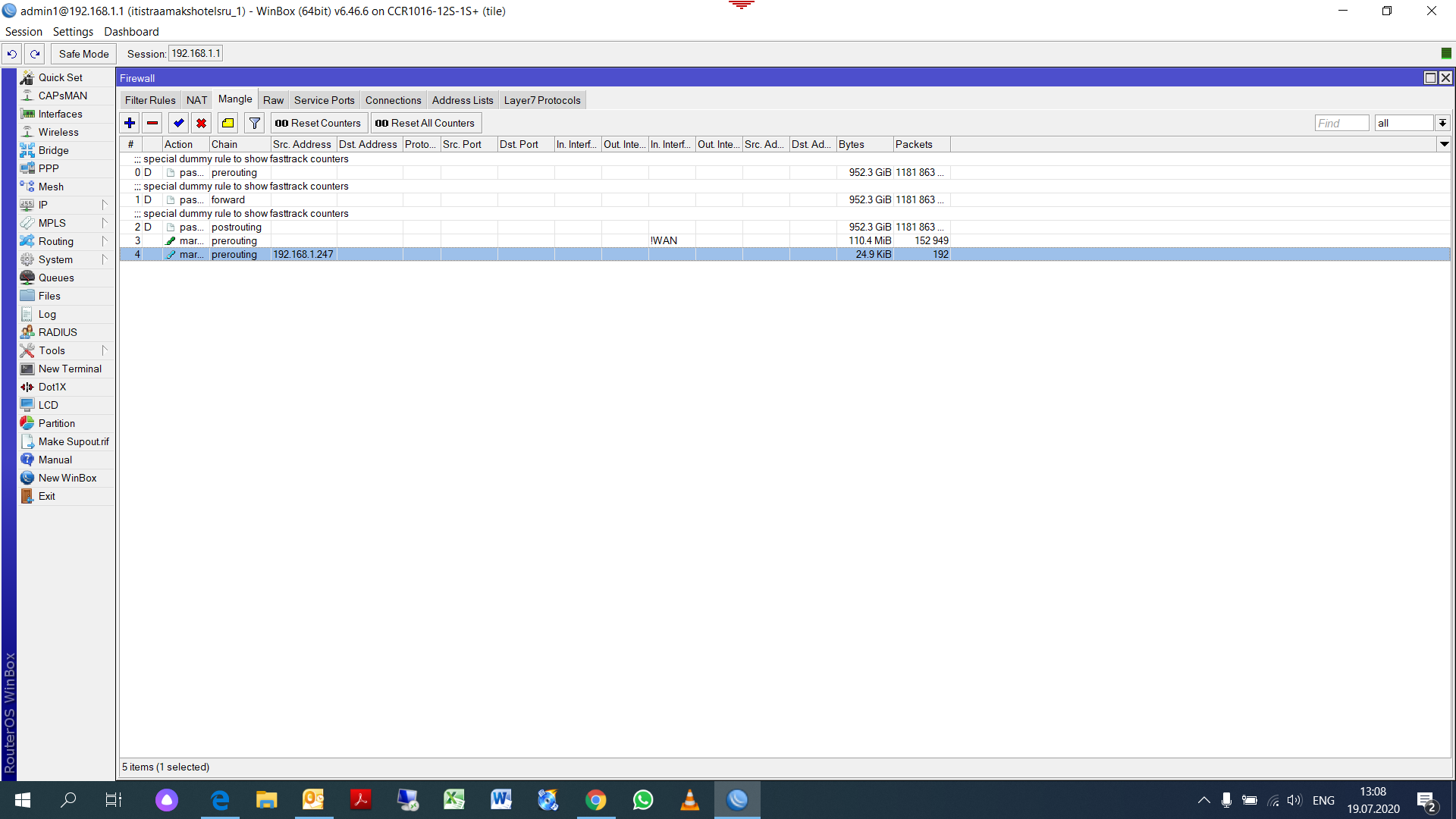Open Files in the sidebar

coord(66,296)
